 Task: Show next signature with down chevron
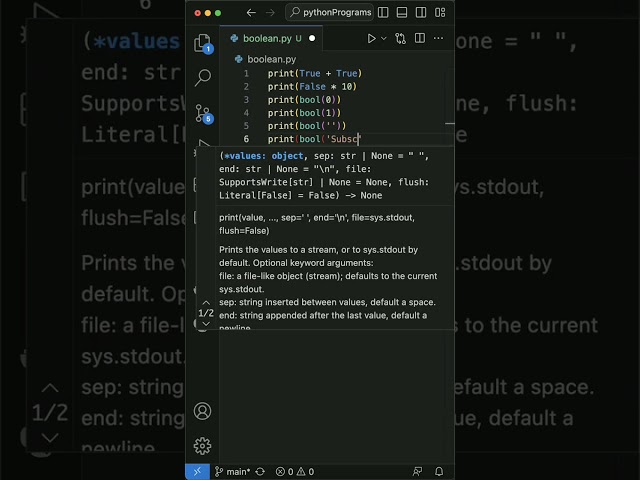(x=206, y=324)
